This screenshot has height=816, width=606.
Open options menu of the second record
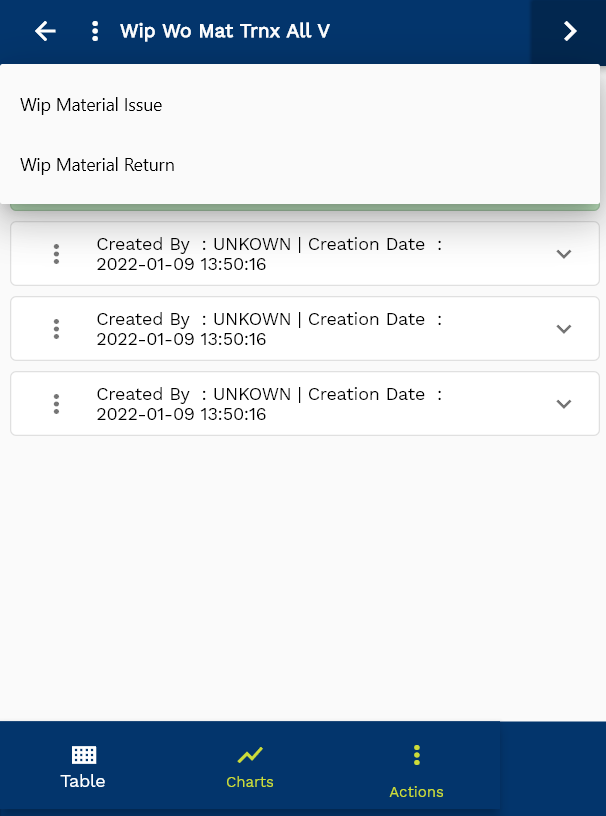[x=57, y=329]
